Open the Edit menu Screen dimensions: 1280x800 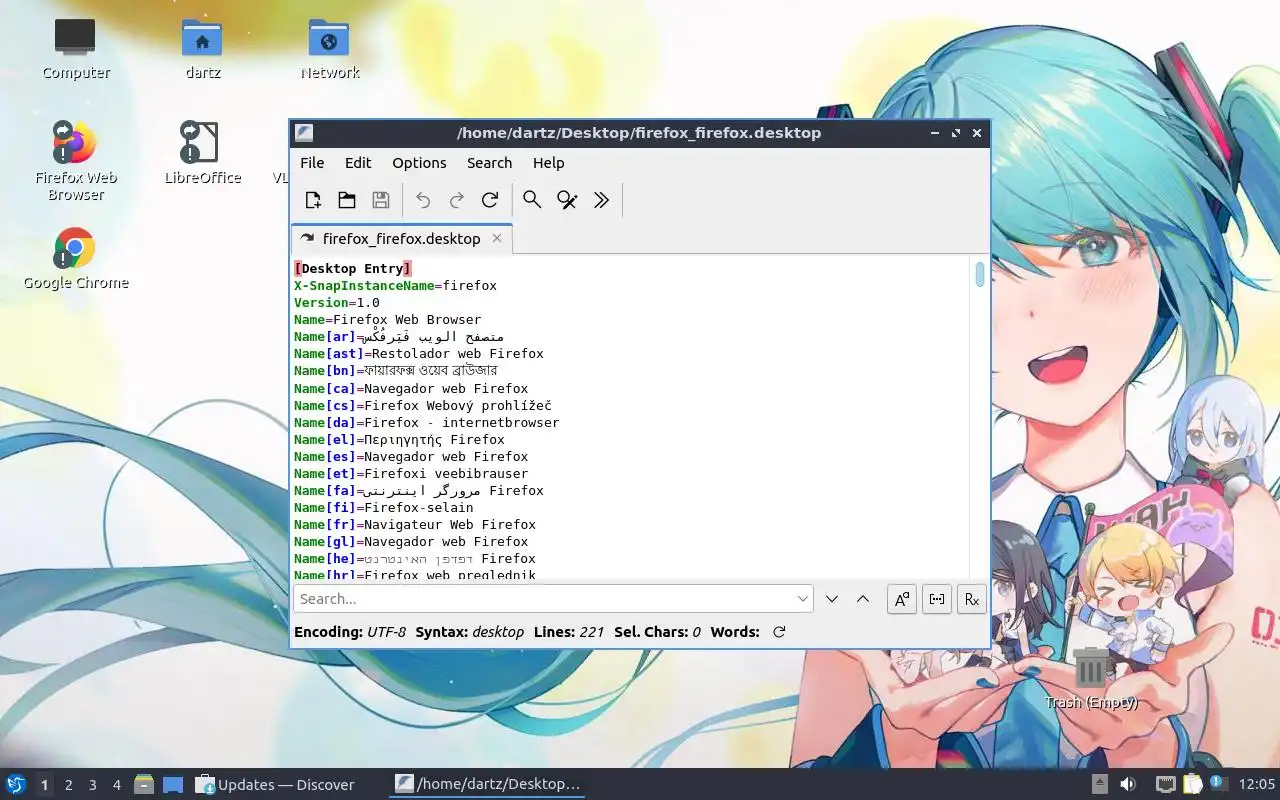(x=358, y=163)
